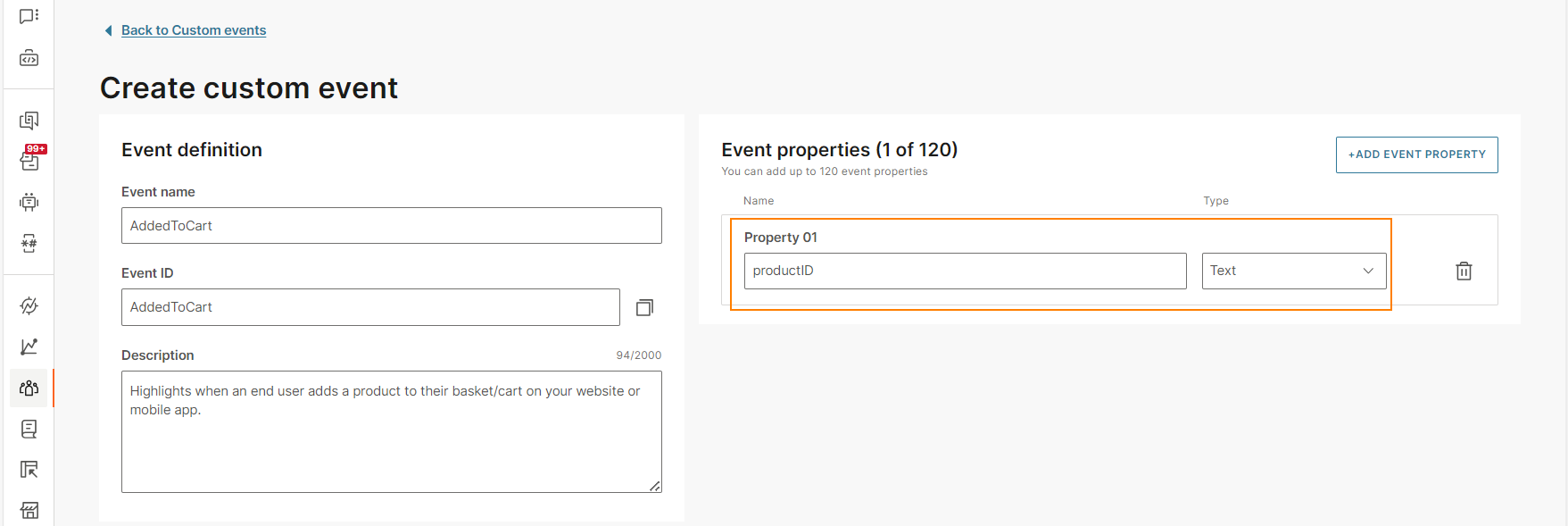Follow the Back to Custom events link
The image size is (1568, 526).
click(194, 30)
